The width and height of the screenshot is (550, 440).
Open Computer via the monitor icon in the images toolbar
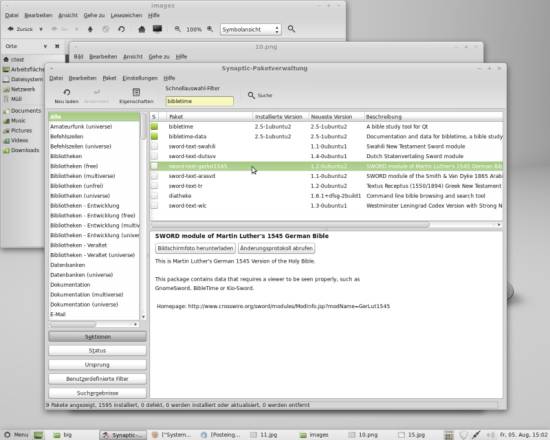tap(157, 29)
